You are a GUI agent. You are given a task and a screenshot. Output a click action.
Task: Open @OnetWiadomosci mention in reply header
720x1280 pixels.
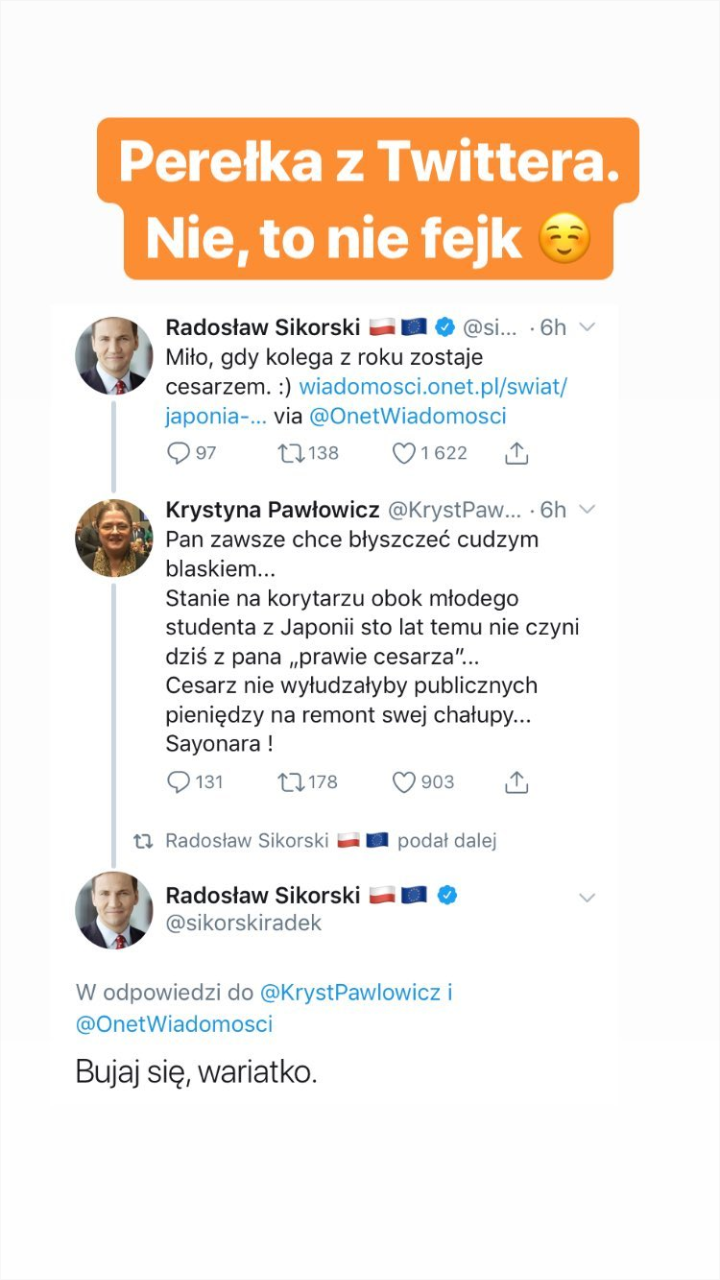click(174, 1024)
